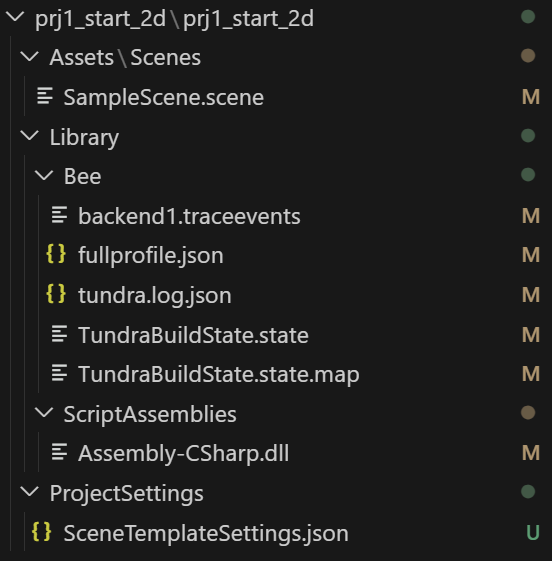Click the file icon beside TundraBuildState.state.map
The height and width of the screenshot is (561, 552).
tap(59, 373)
